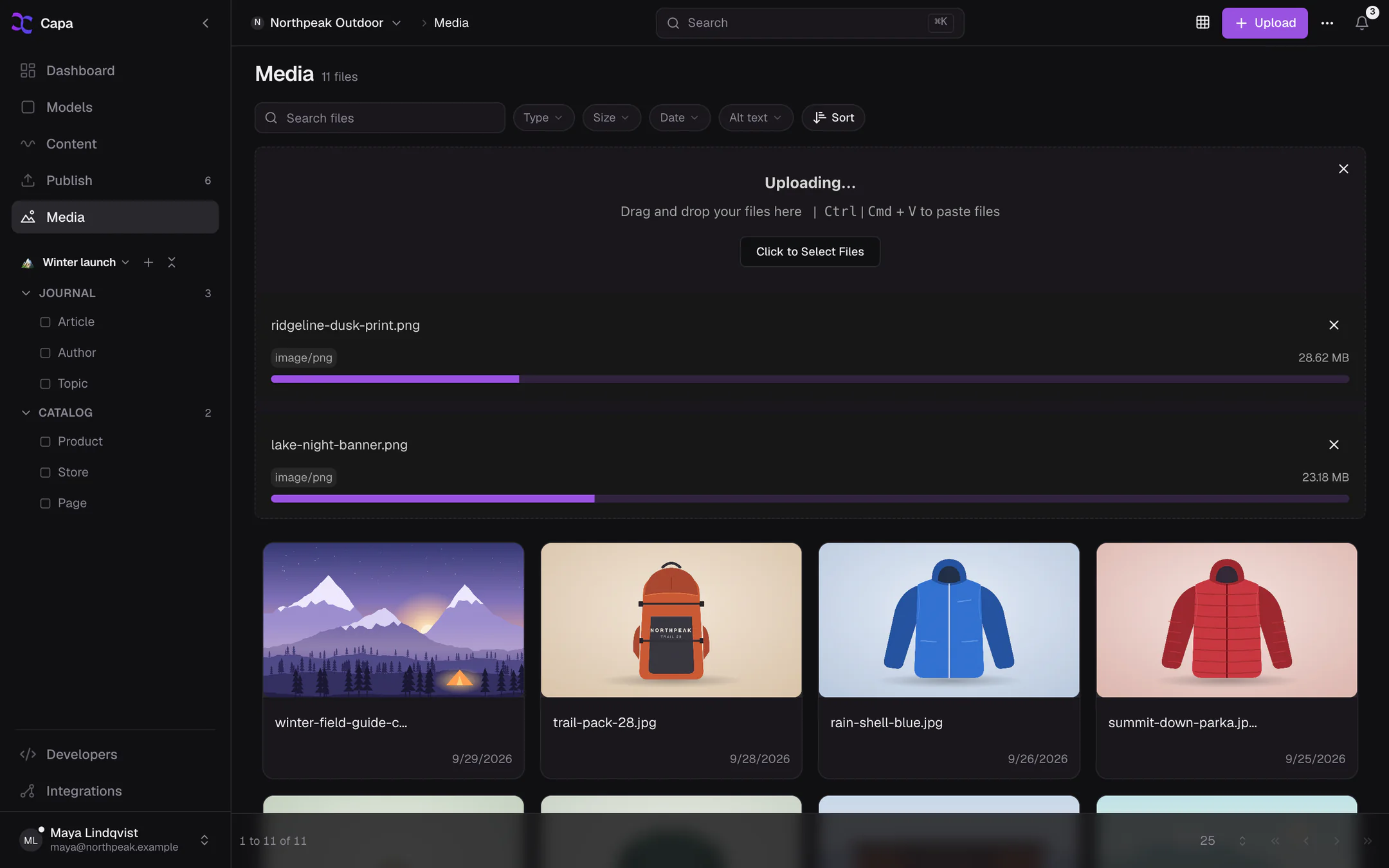
Task: Open the Winter launch environment dropdown
Action: (75, 262)
